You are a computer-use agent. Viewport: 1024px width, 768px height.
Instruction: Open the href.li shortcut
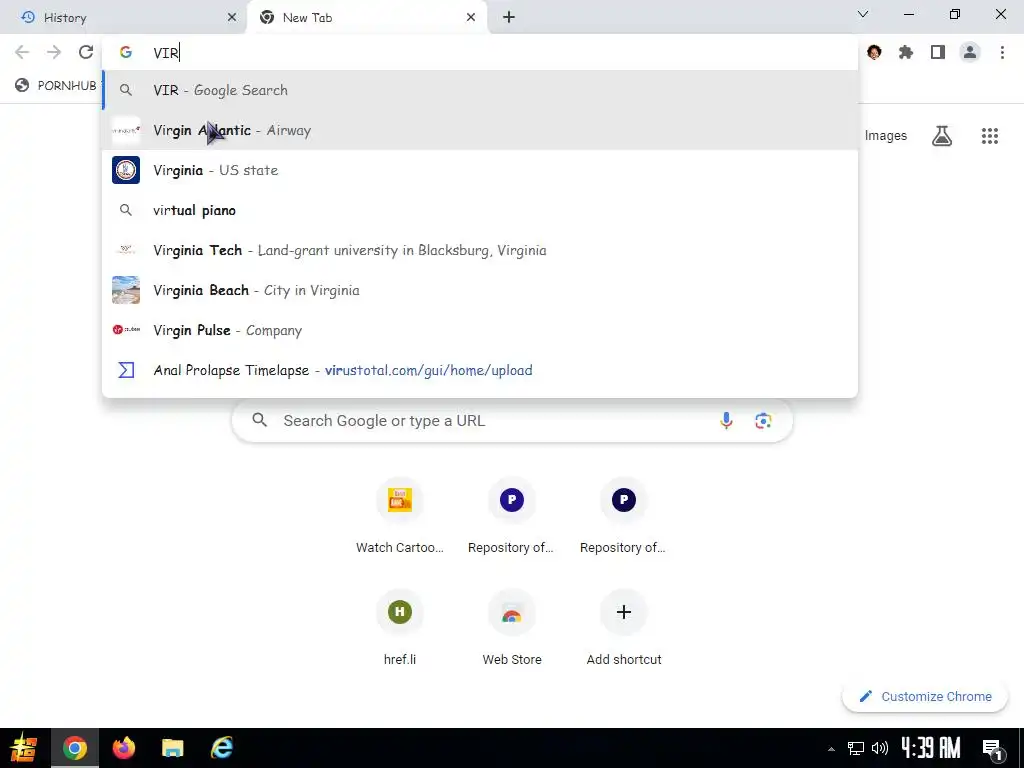click(400, 628)
